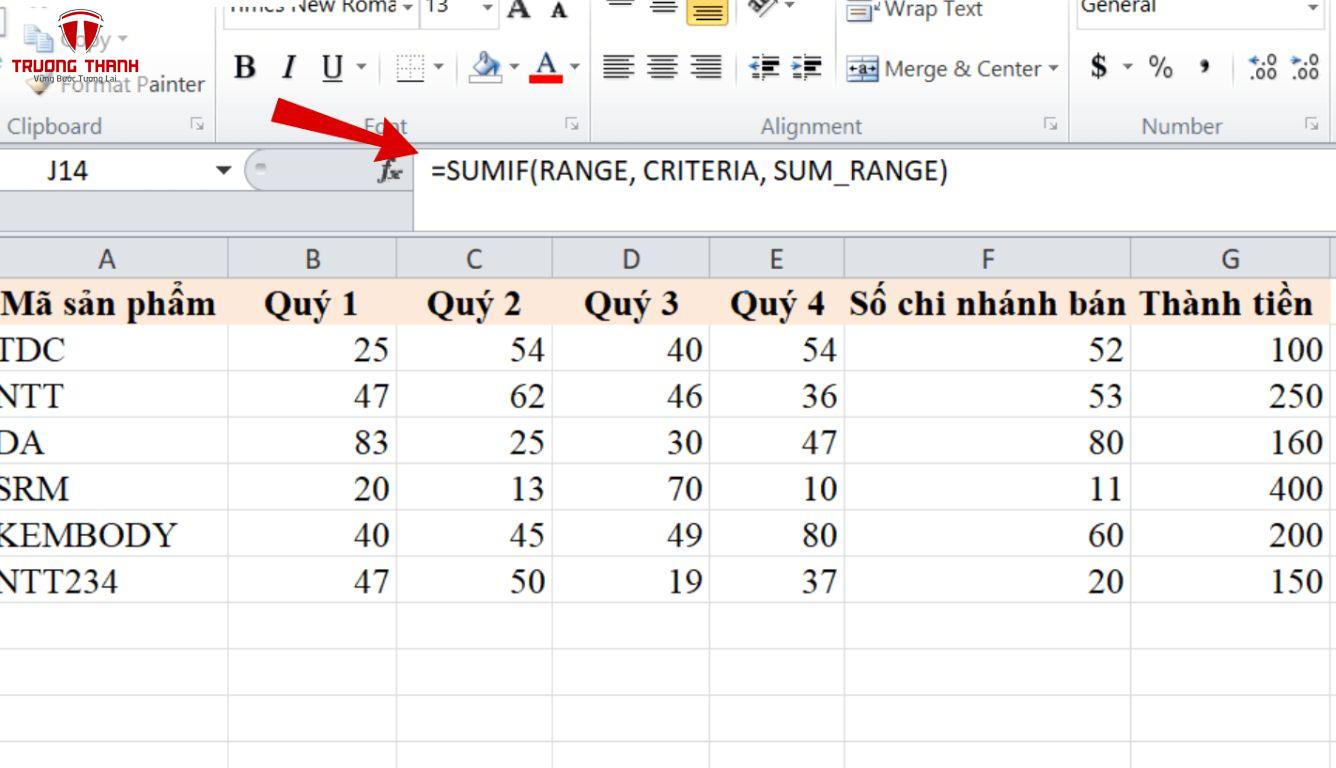
Task: Apply Accounting Number Format dollar sign
Action: [x=1099, y=67]
